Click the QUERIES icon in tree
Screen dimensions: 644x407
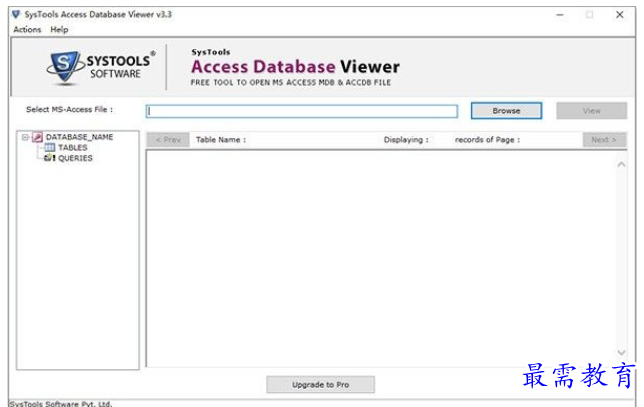[x=50, y=158]
